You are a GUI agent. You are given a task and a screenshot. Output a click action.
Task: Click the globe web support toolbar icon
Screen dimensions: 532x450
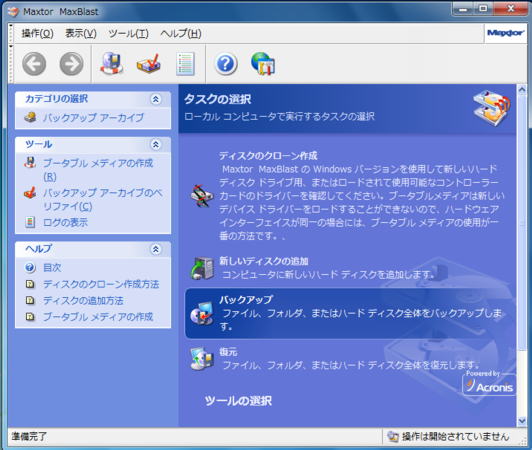(x=263, y=63)
